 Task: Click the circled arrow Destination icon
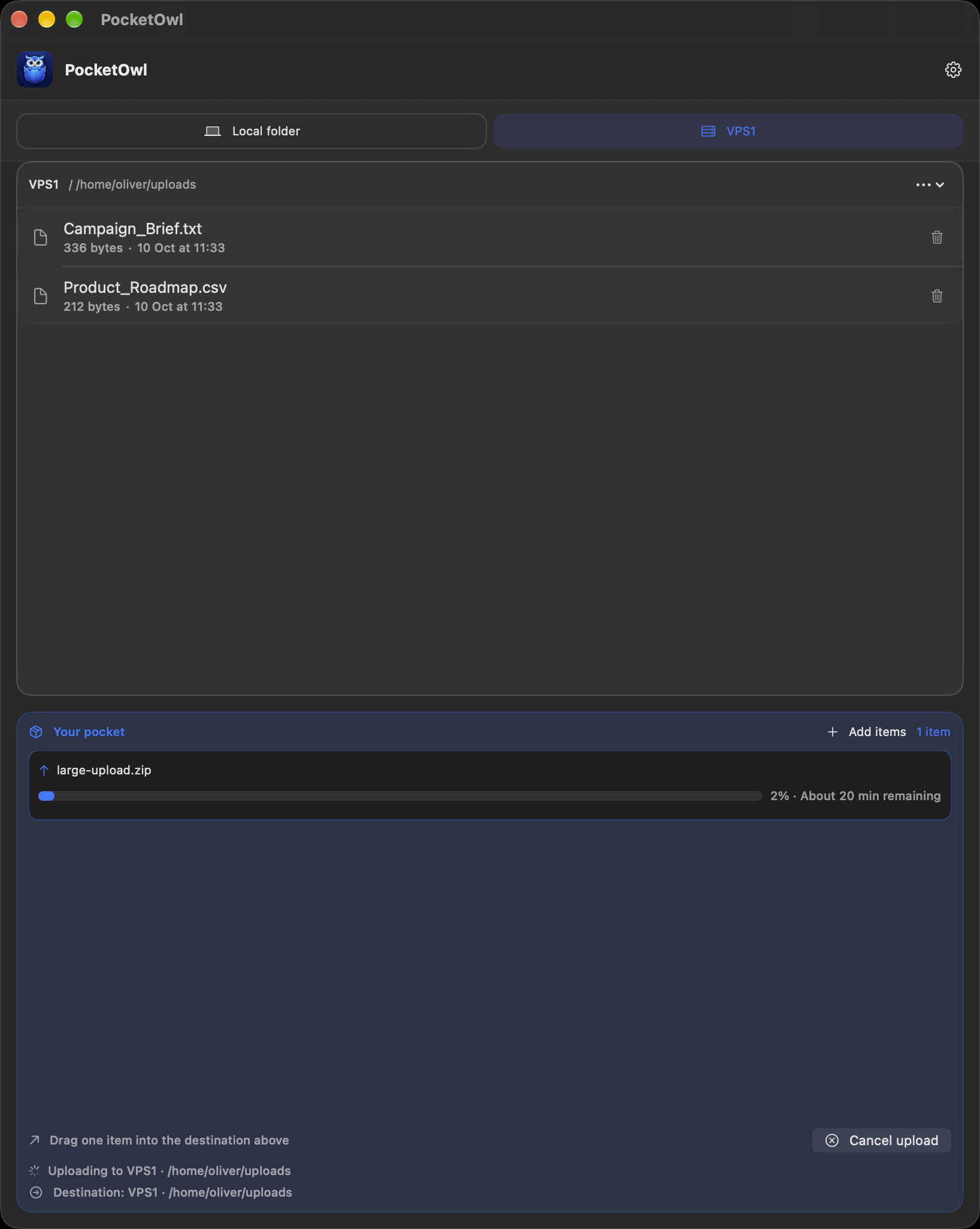[x=36, y=1192]
